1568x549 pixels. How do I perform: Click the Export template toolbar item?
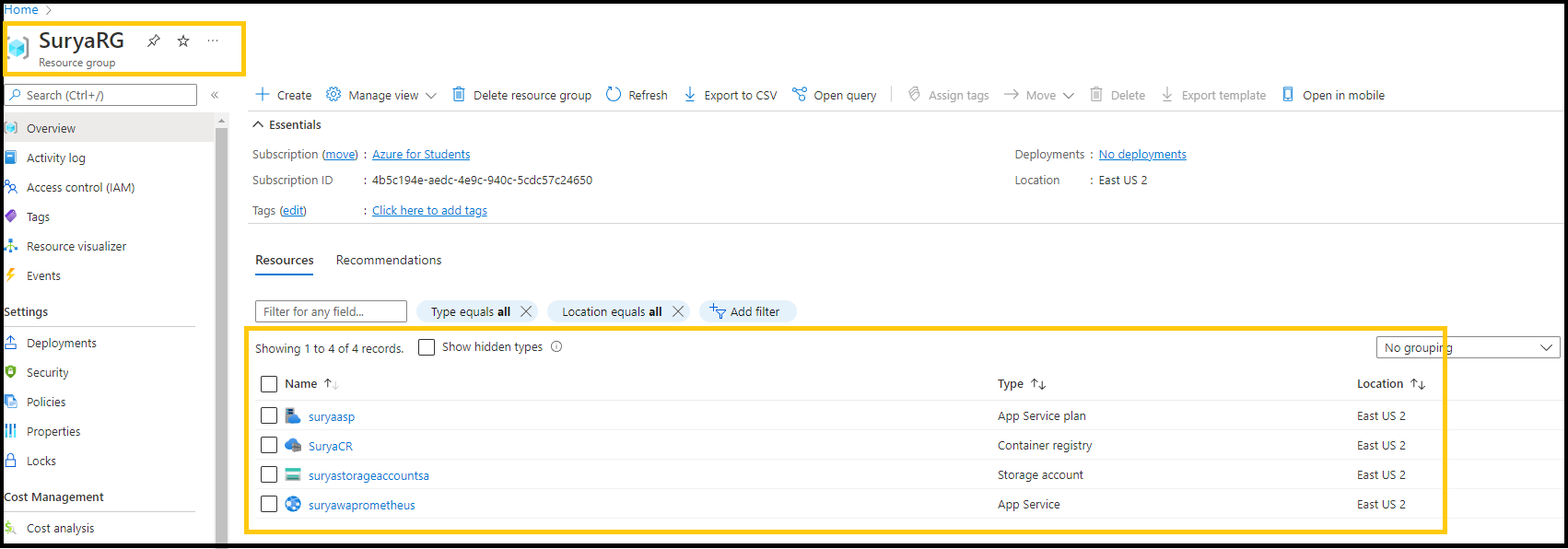pos(1213,95)
